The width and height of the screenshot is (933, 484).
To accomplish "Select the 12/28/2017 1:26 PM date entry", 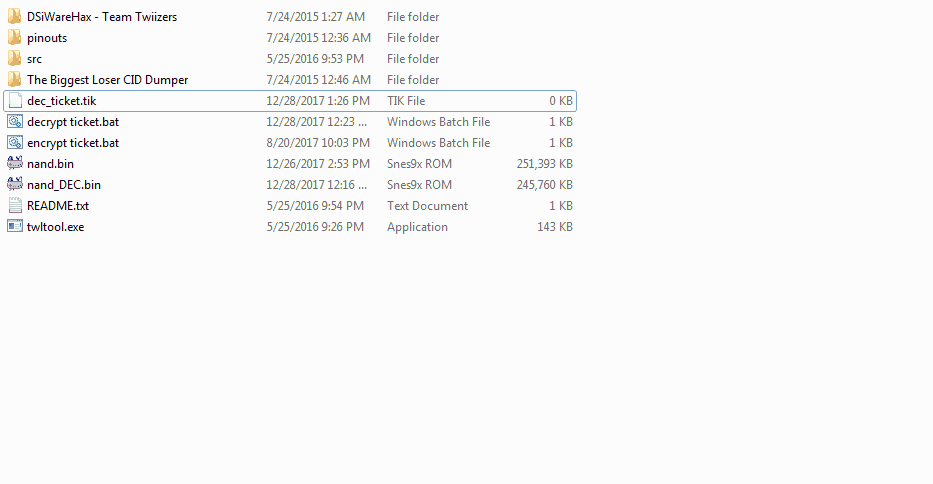I will [318, 101].
